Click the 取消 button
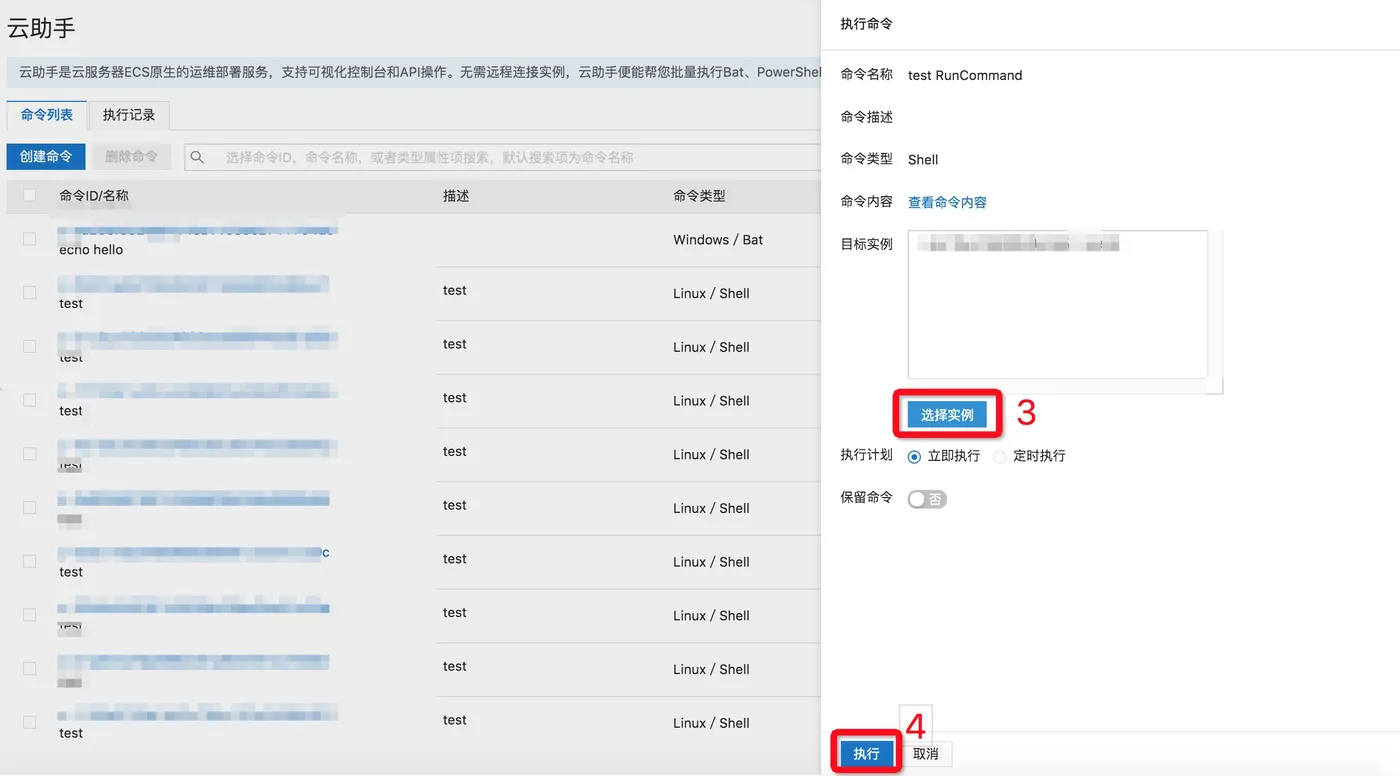1400x776 pixels. pyautogui.click(x=926, y=754)
